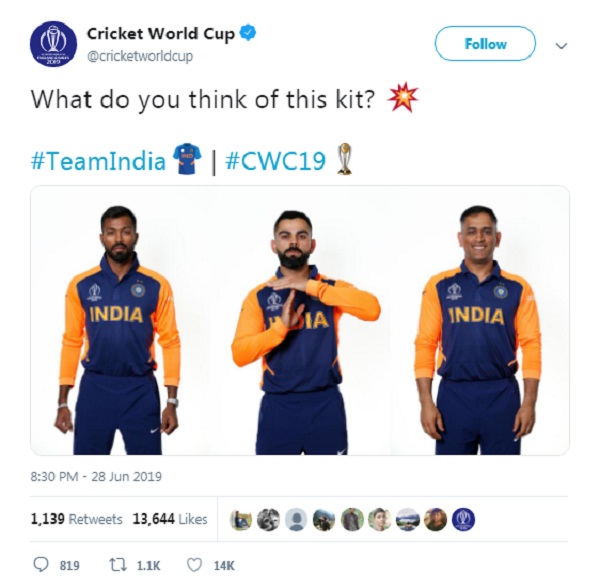Screen dimensions: 600x588
Task: Open the @cricketworldcup handle
Action: tap(140, 56)
